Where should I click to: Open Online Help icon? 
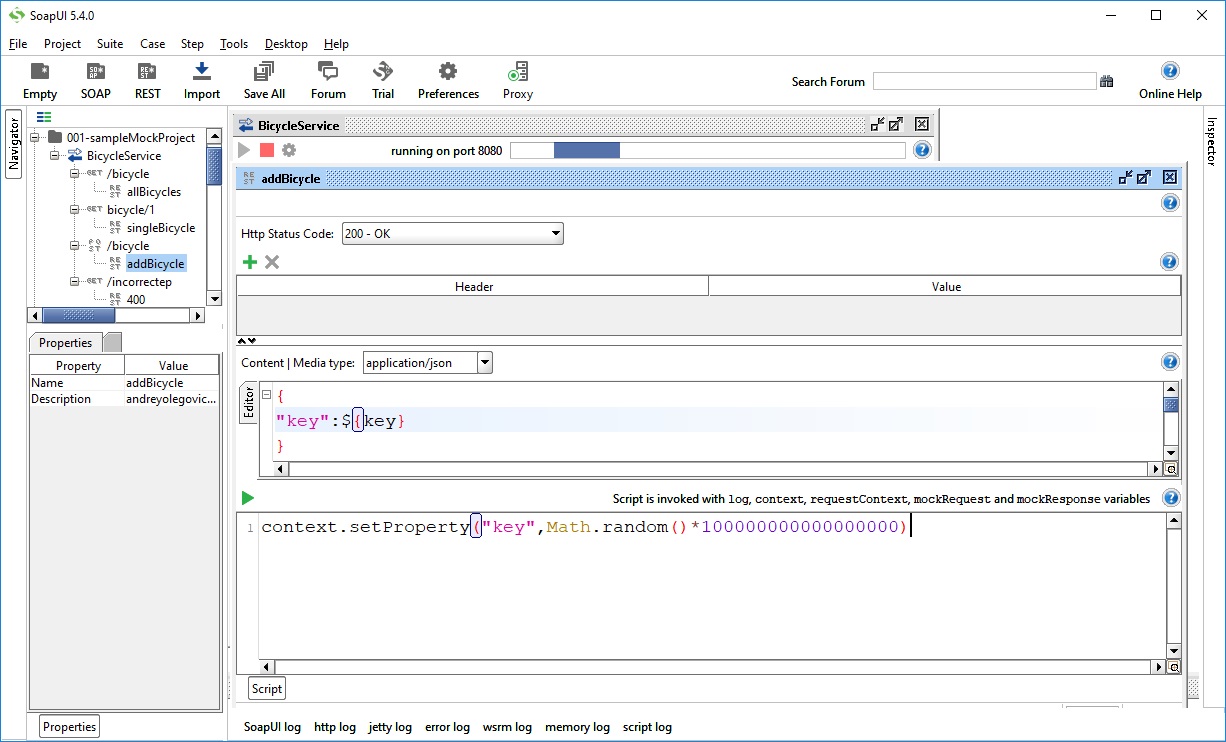click(x=1170, y=81)
